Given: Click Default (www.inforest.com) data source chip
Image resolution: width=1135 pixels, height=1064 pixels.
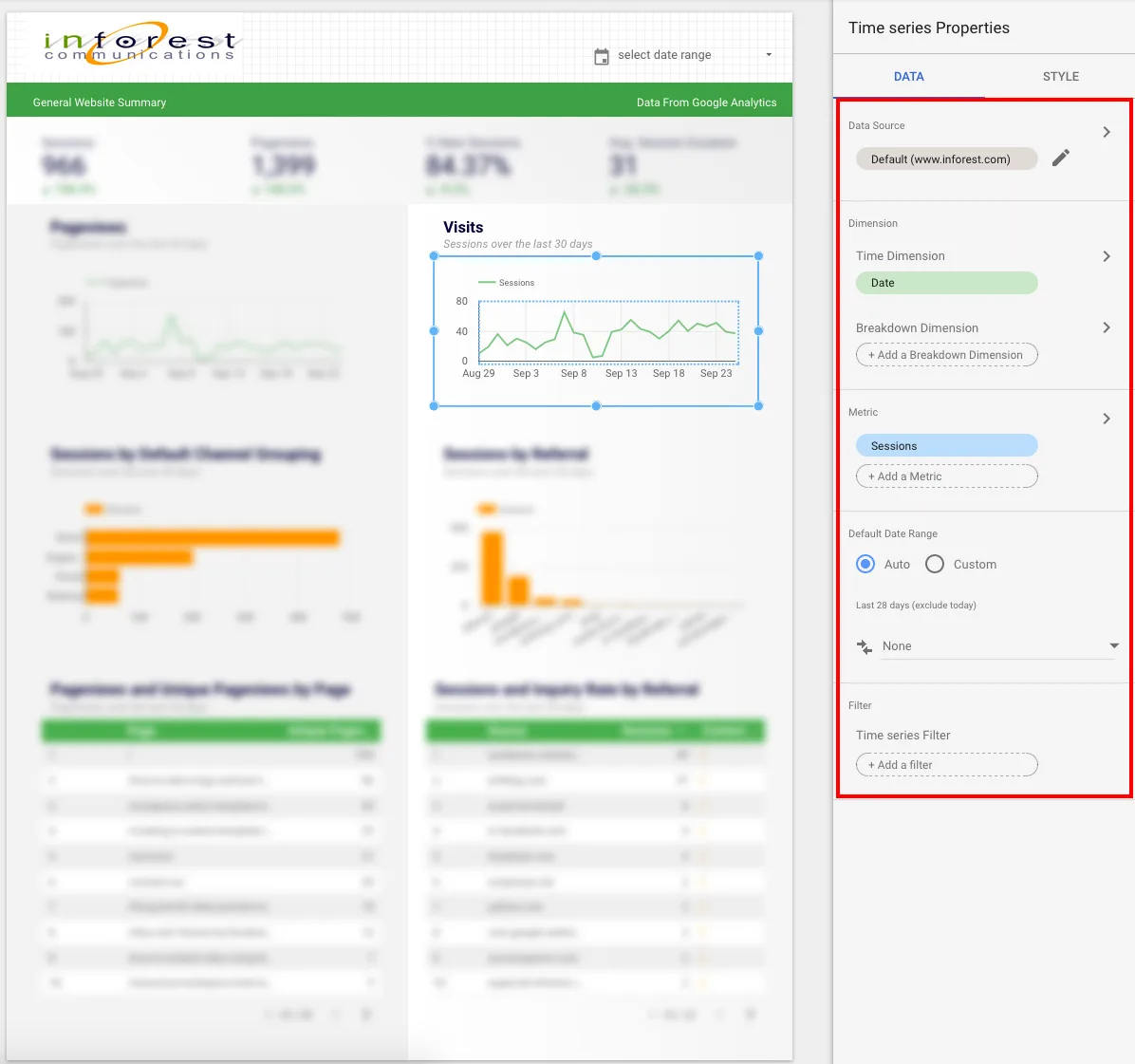Looking at the screenshot, I should [946, 159].
